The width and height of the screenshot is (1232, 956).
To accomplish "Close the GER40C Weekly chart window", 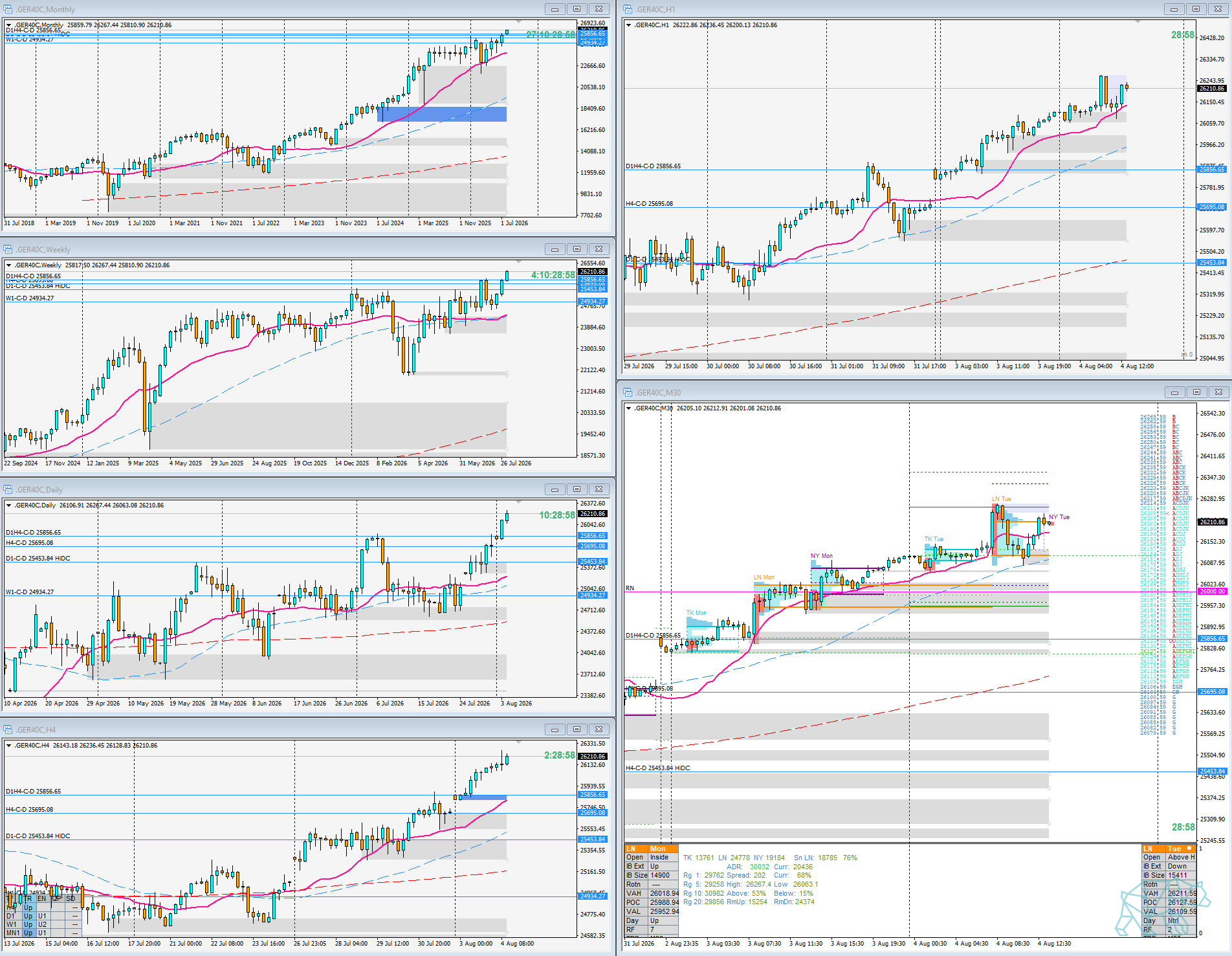I will click(599, 249).
